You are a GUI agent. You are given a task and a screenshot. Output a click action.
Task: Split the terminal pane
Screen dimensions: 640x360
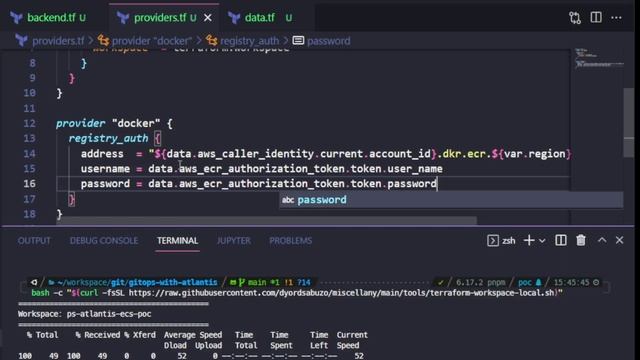tap(561, 240)
